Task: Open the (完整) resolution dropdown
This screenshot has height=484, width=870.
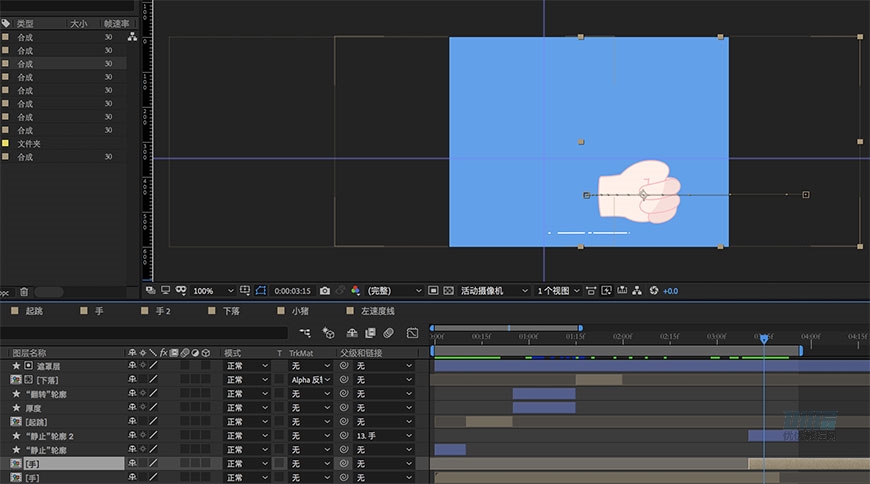Action: (393, 291)
